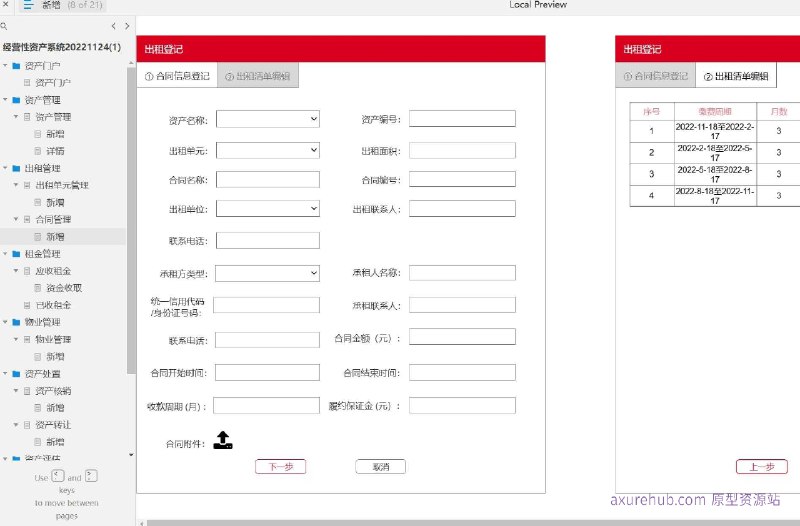Click the 下一步 button
This screenshot has height=526, width=800.
coord(281,467)
